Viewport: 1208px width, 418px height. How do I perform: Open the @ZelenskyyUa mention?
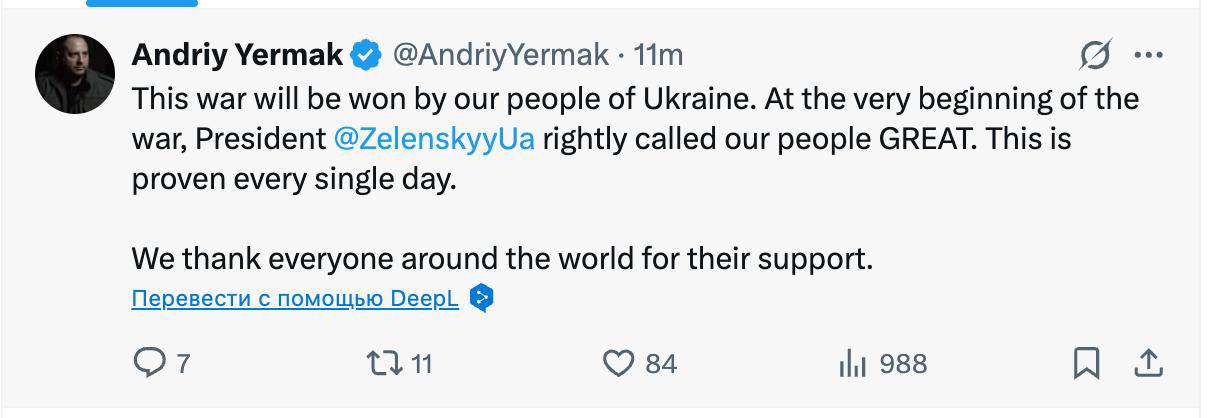[434, 139]
